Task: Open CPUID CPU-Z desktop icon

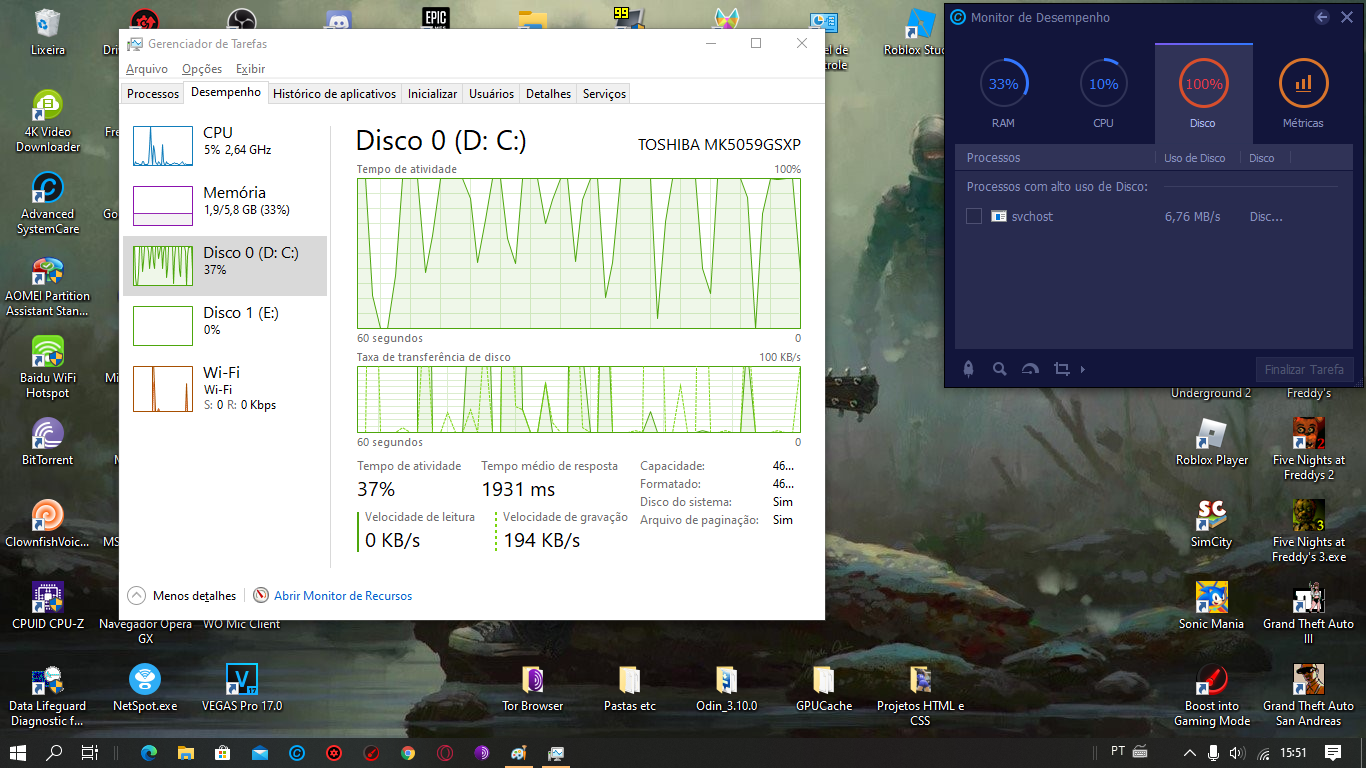Action: (x=47, y=606)
